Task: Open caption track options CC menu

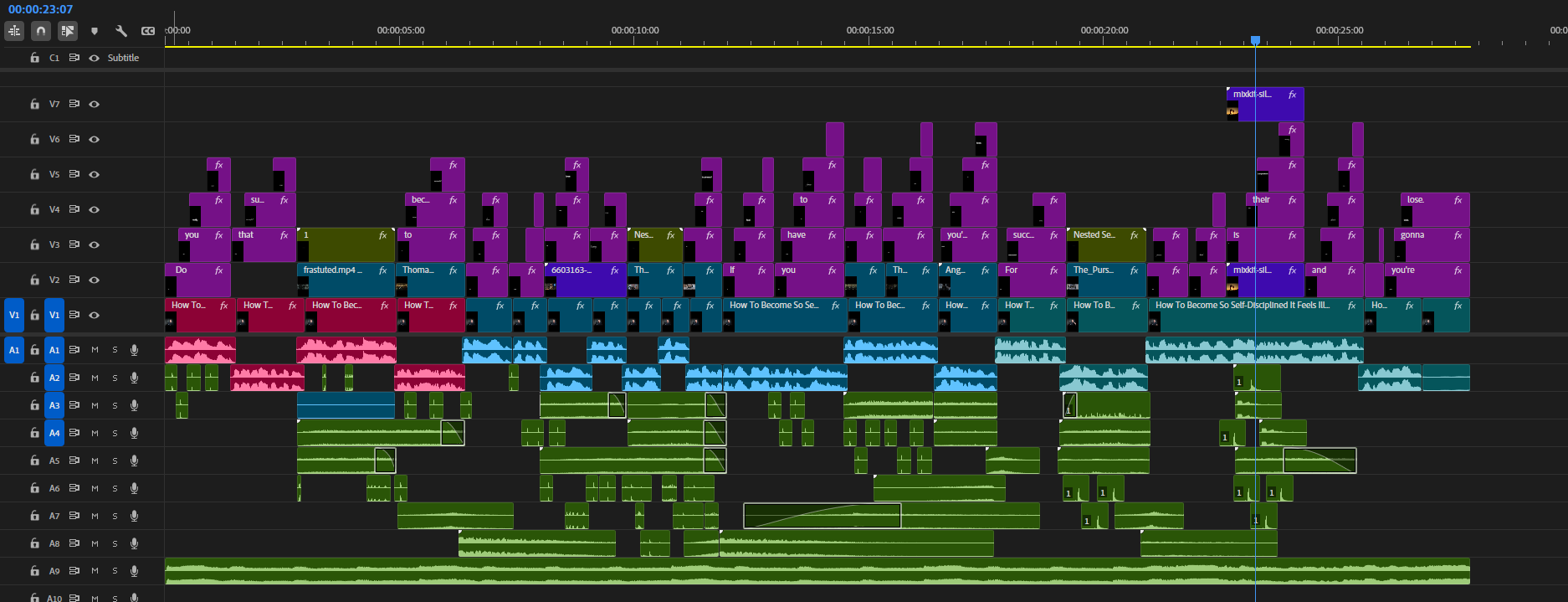Action: click(x=148, y=31)
